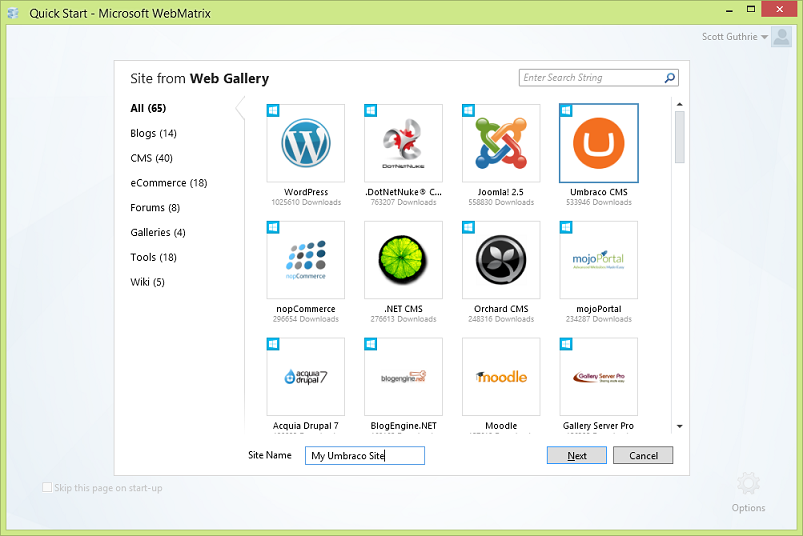Image resolution: width=803 pixels, height=536 pixels.
Task: Click the Windows badge on Umbraco tile
Action: tap(566, 111)
